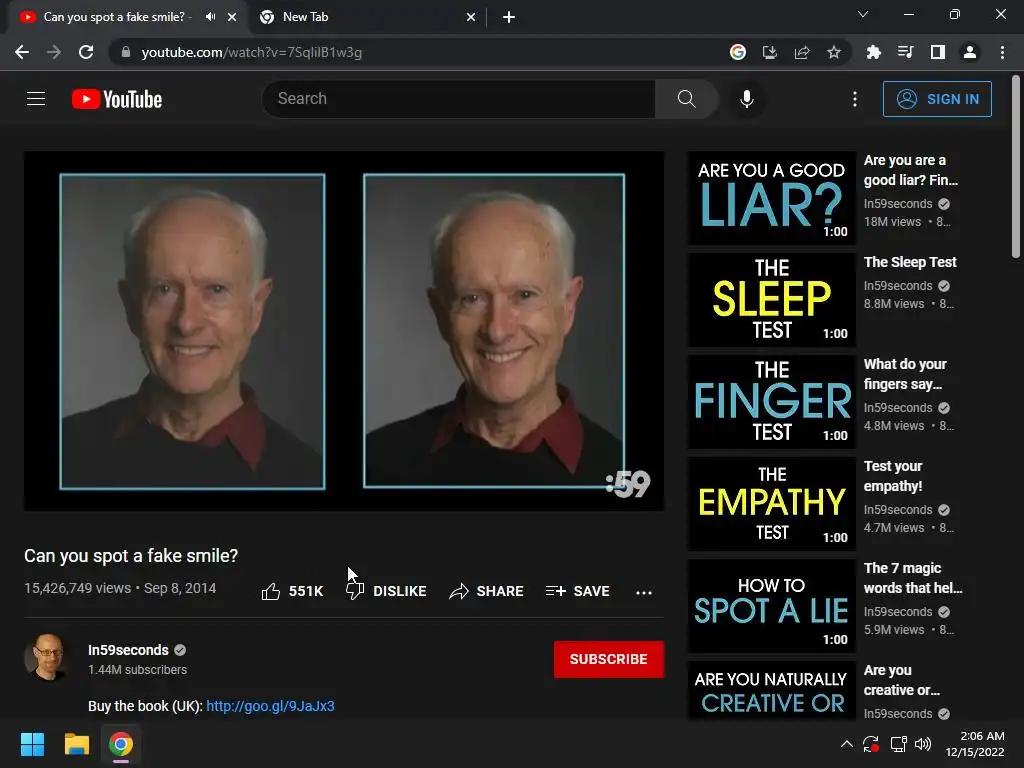The image size is (1024, 768).
Task: Go back with browser back arrow
Action: pos(22,52)
